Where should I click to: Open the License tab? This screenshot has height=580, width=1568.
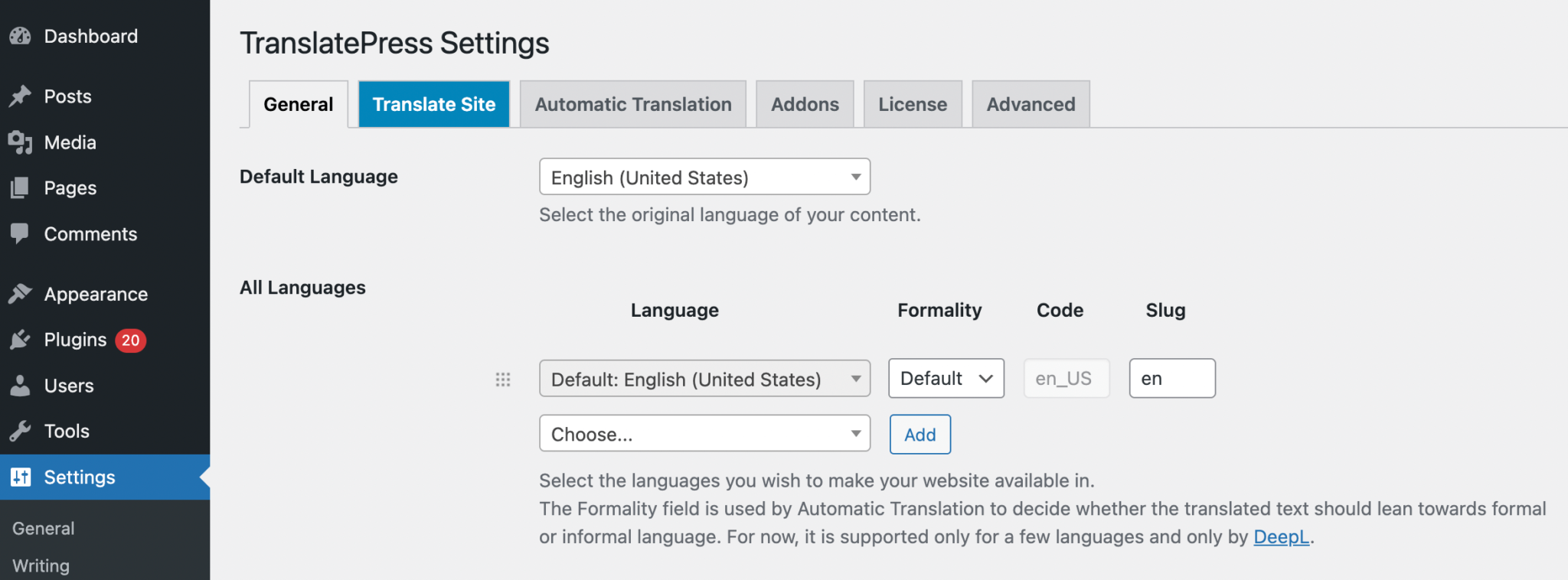[913, 104]
